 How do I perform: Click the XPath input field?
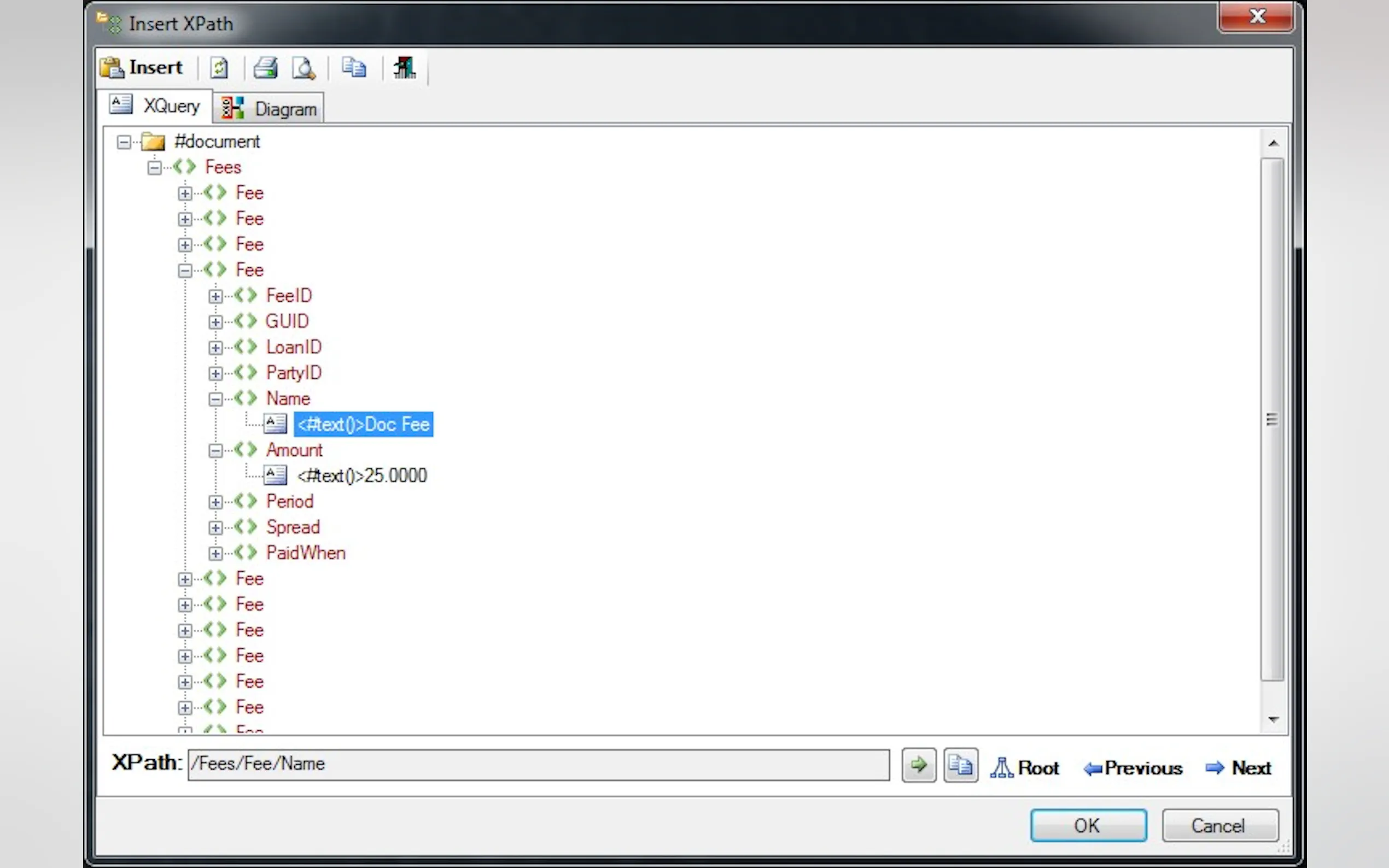click(x=538, y=764)
